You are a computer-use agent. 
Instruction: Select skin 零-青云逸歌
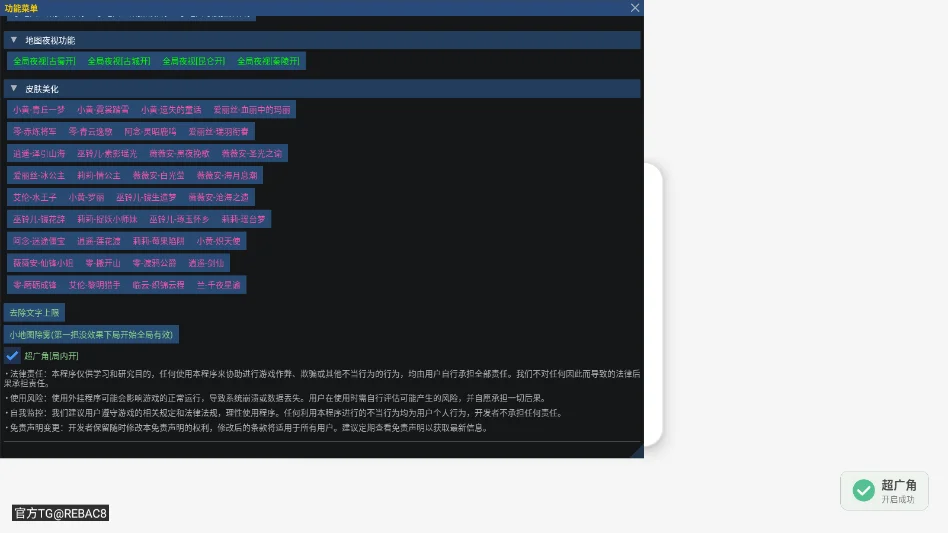point(91,132)
